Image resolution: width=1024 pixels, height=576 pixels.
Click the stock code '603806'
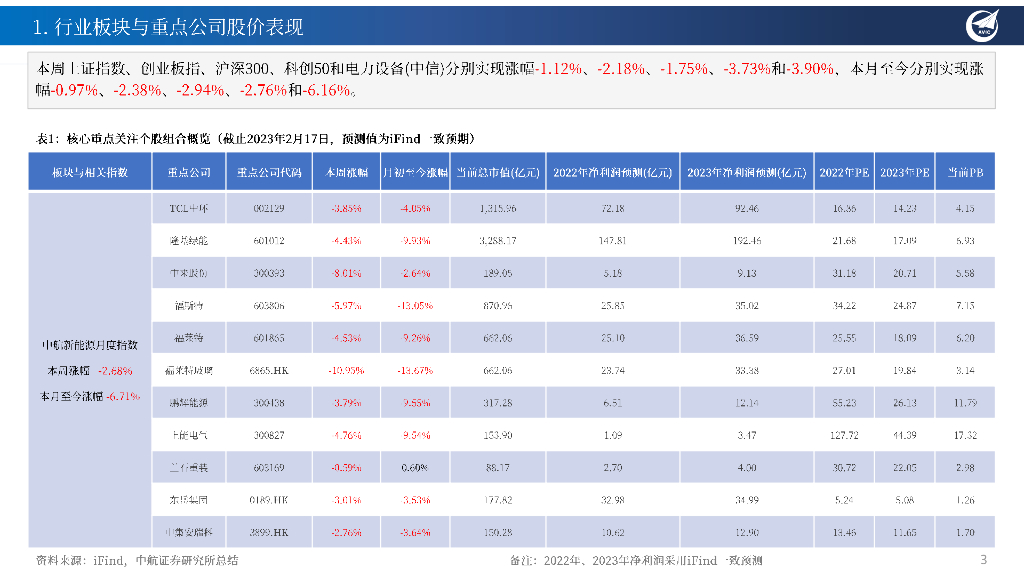pos(269,306)
